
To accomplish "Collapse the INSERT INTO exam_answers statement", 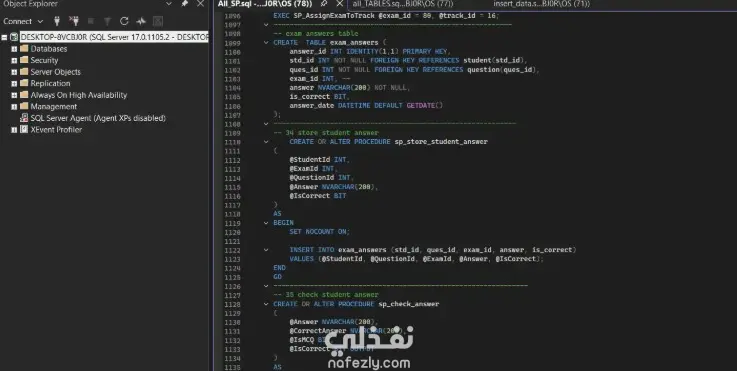I will pos(266,250).
